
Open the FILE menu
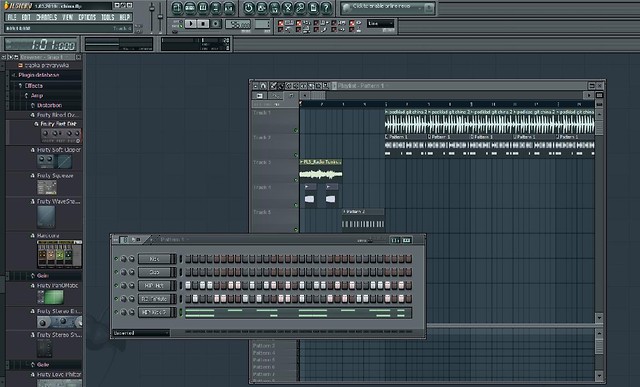pyautogui.click(x=12, y=17)
